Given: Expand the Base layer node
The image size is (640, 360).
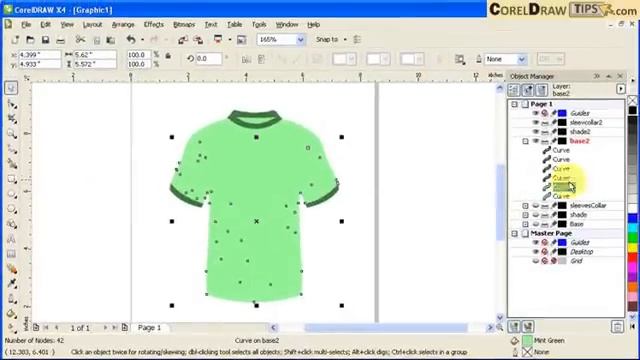Looking at the screenshot, I should [525, 224].
